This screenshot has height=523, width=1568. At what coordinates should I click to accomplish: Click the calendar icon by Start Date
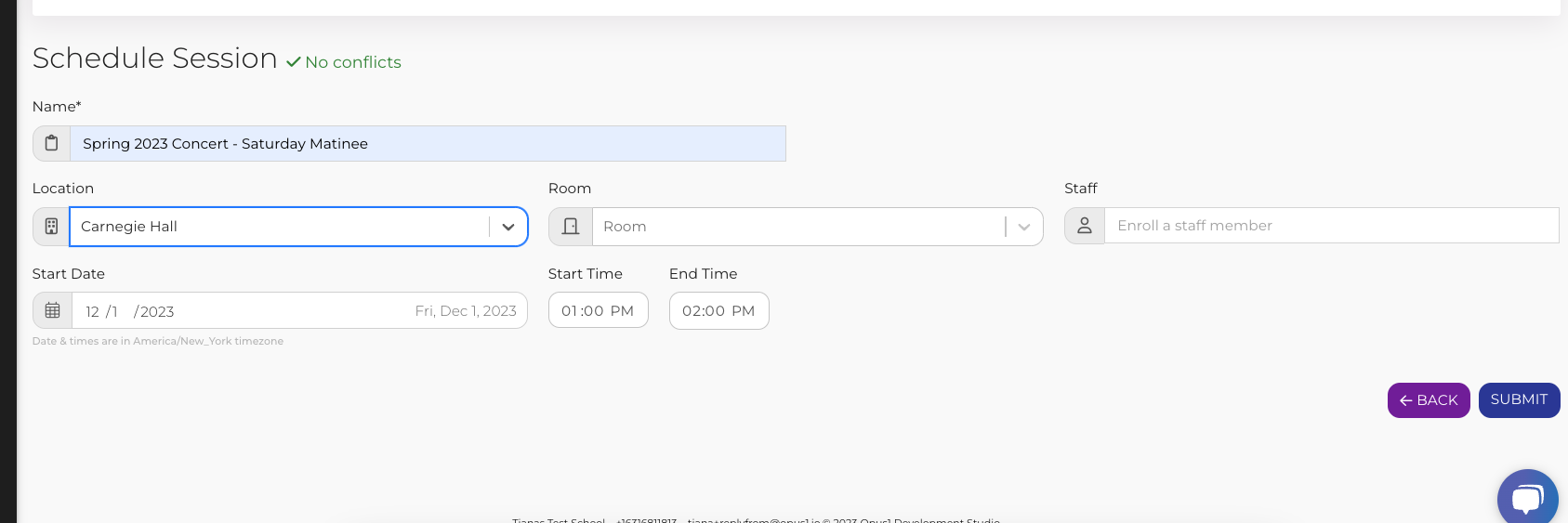click(53, 311)
